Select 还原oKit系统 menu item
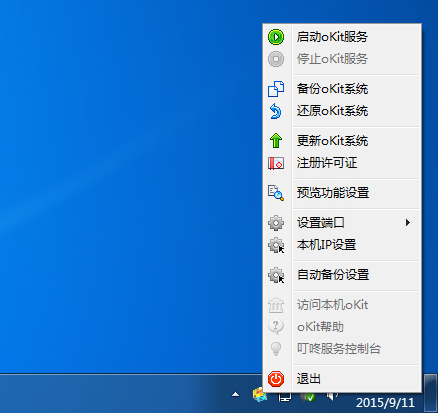This screenshot has width=438, height=413. (x=342, y=111)
